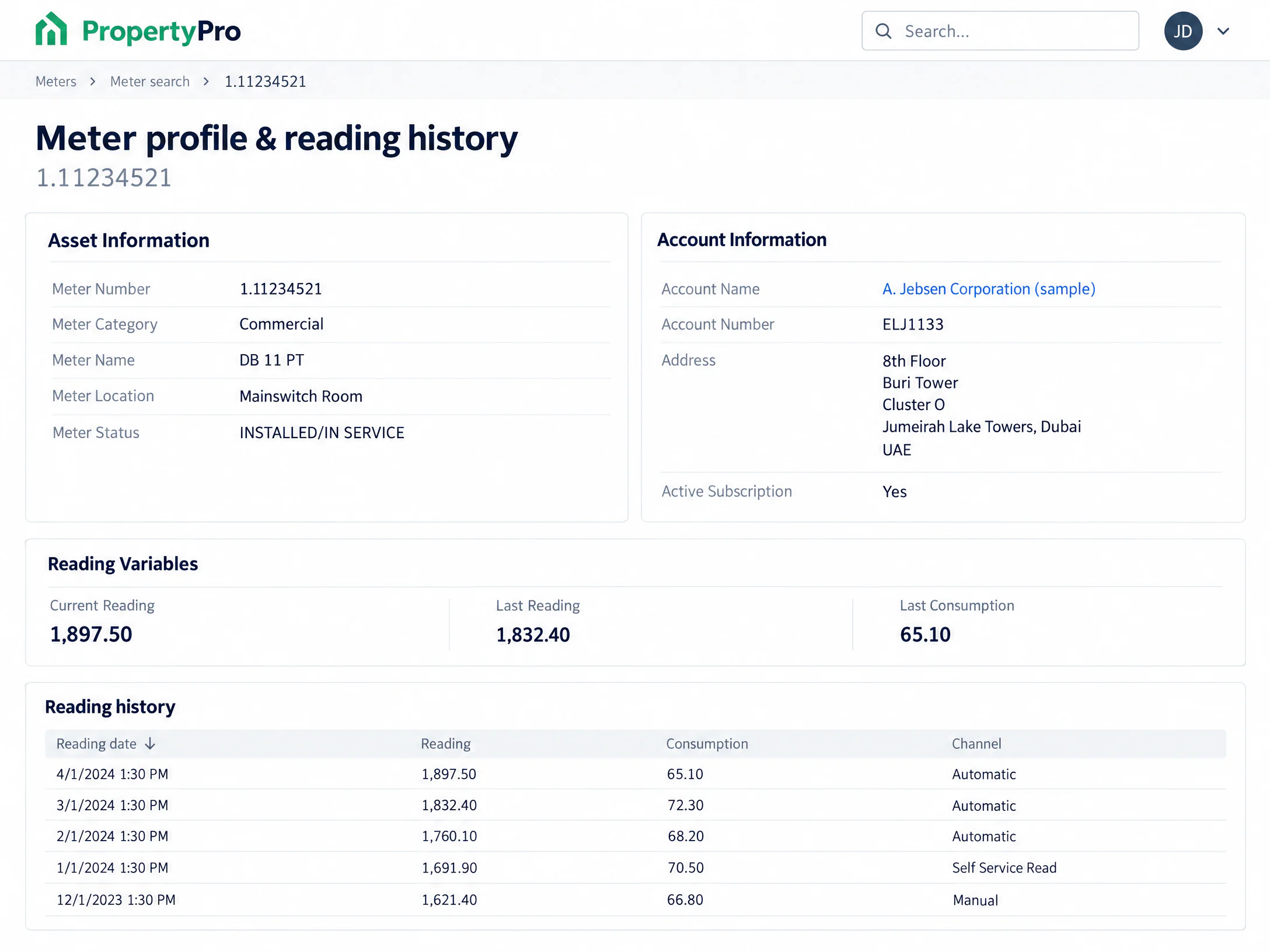Image resolution: width=1270 pixels, height=952 pixels.
Task: Select the 4/1/2024 1:30 PM row date
Action: pyautogui.click(x=112, y=774)
